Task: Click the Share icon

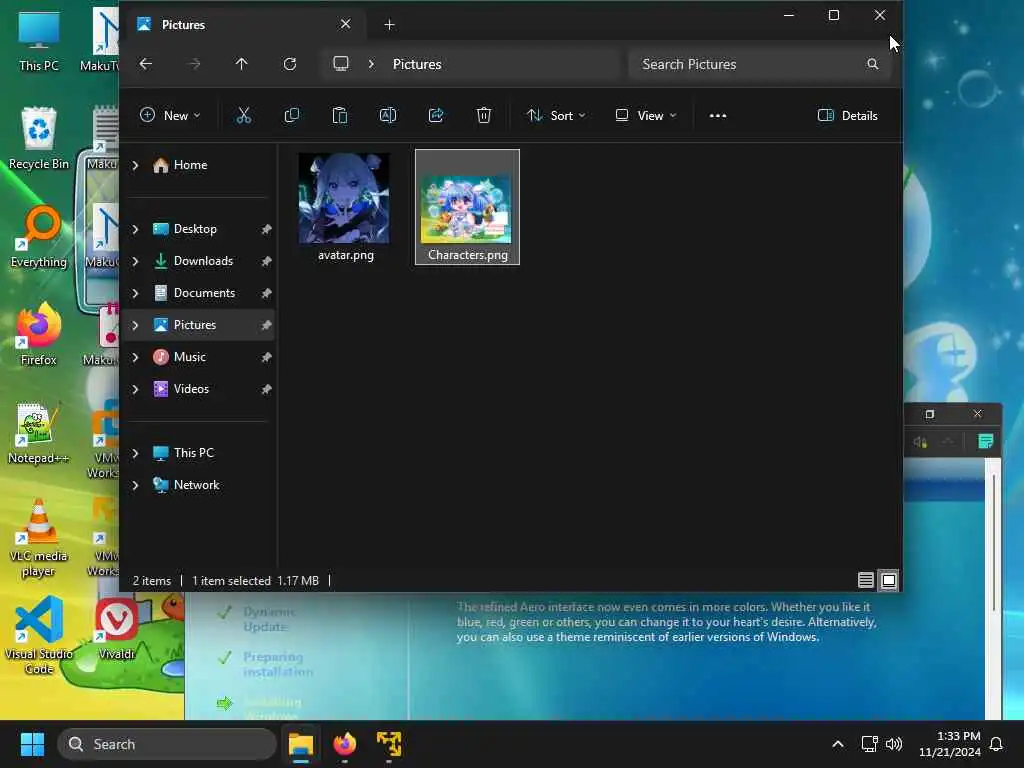Action: (x=436, y=116)
